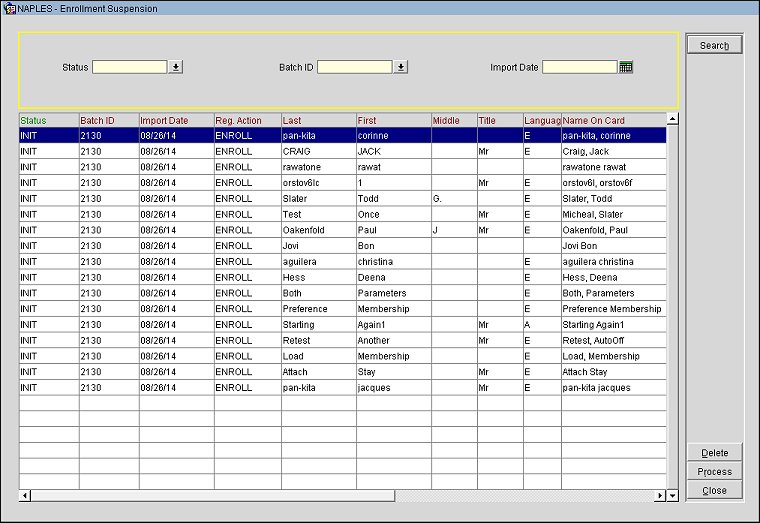Click the NAPLES window title icon

click(9, 8)
